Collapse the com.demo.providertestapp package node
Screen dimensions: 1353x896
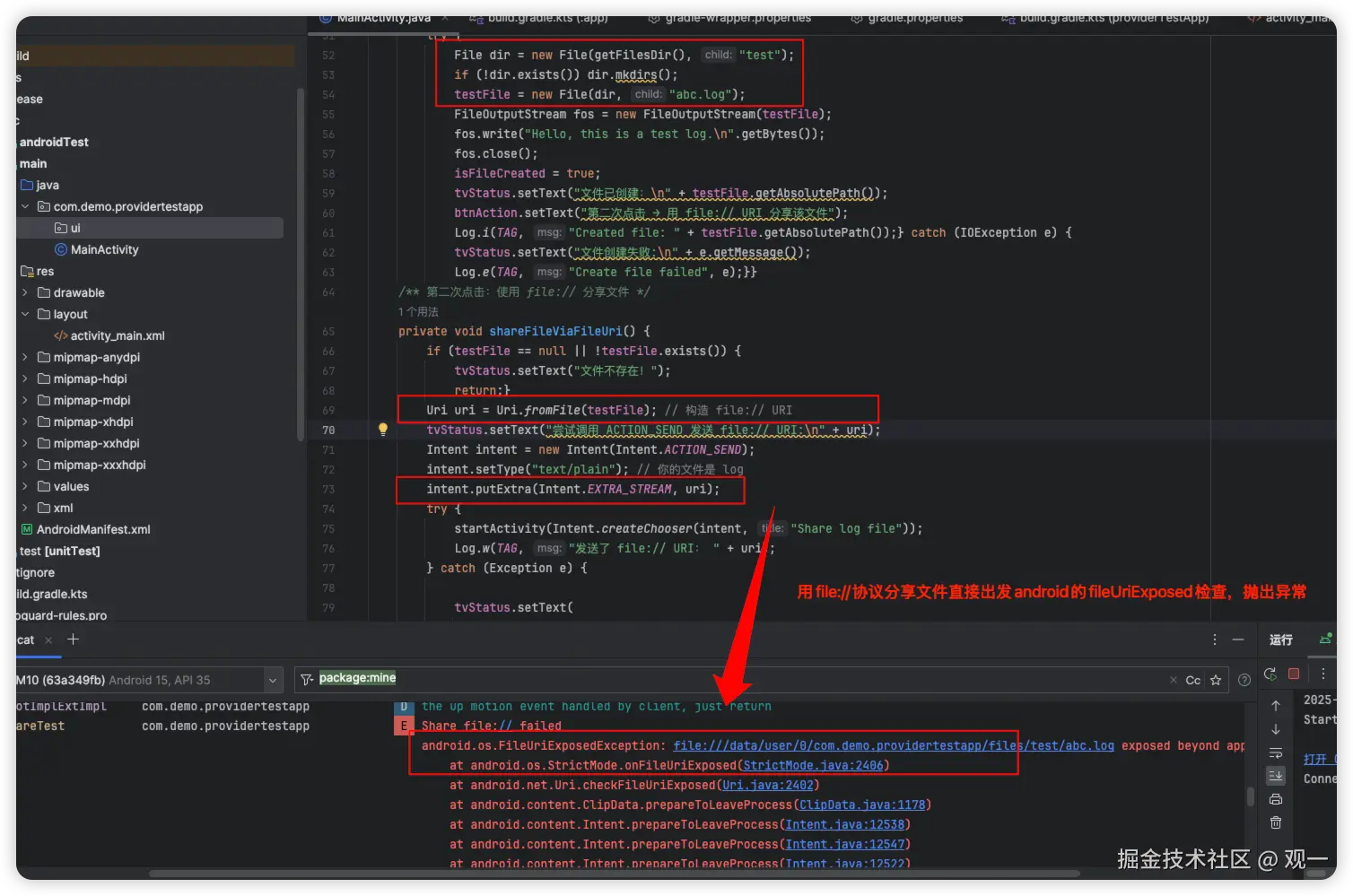click(25, 206)
